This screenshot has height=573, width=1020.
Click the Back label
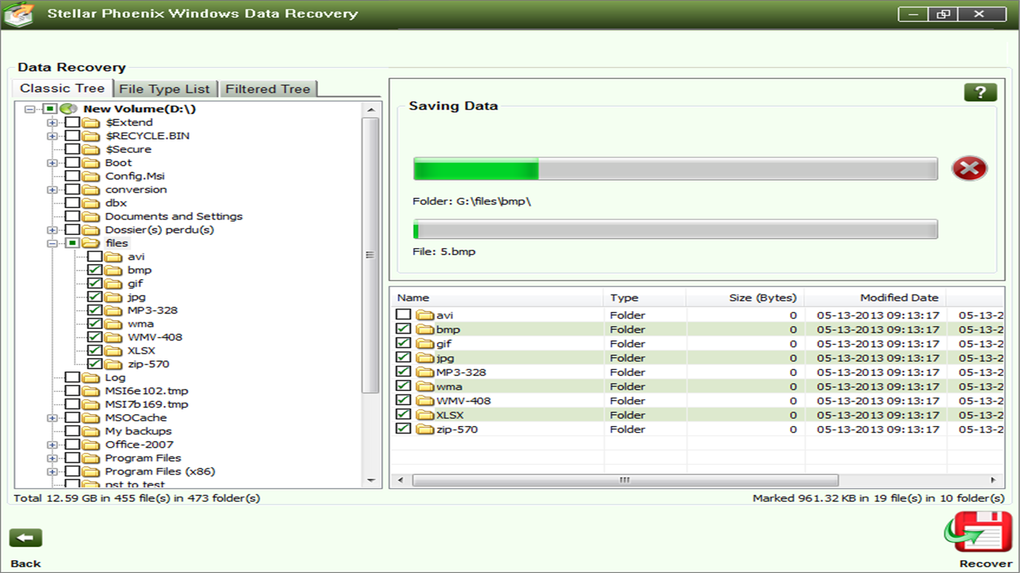tap(25, 564)
